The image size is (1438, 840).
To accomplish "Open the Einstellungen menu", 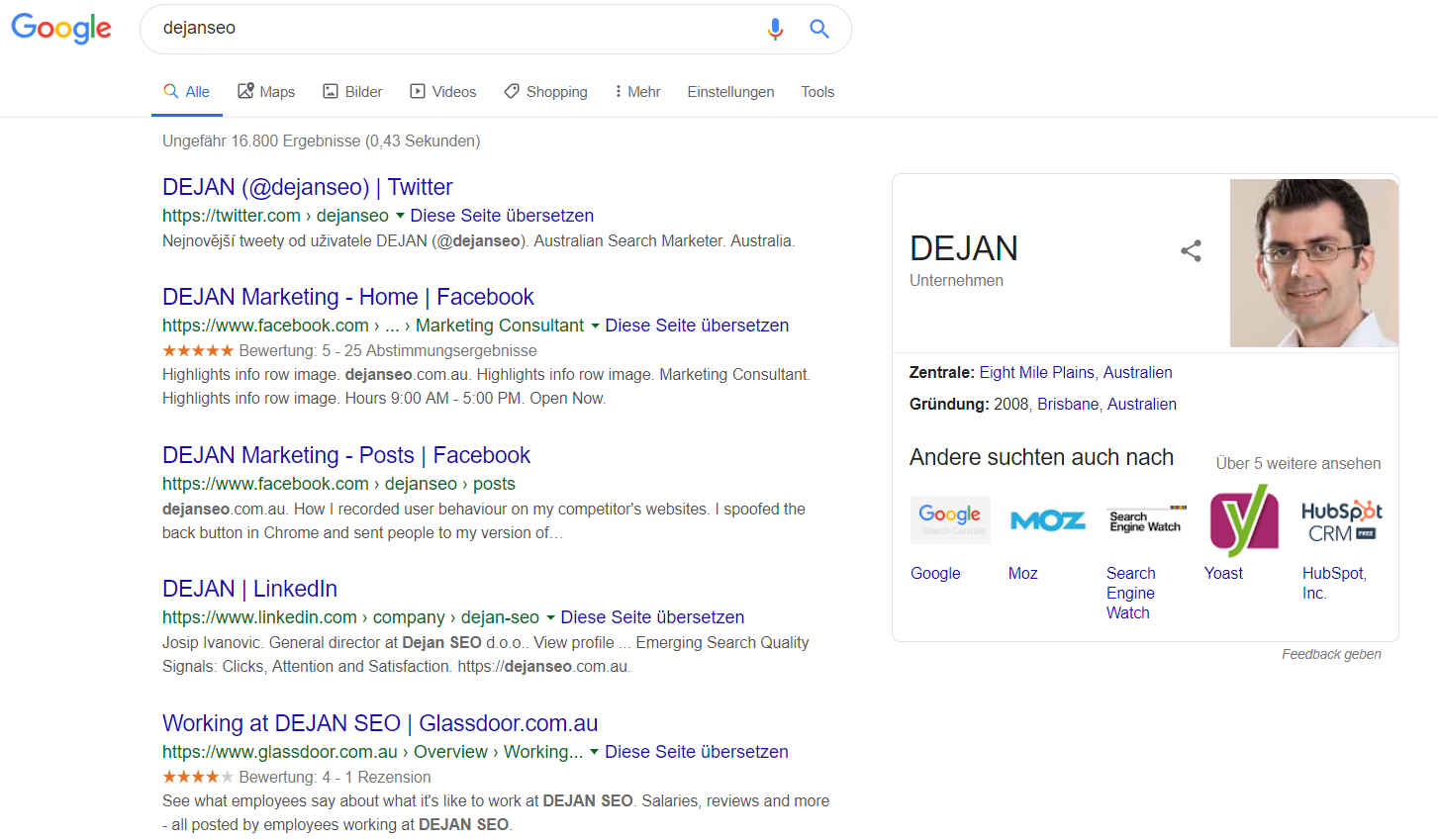I will (x=730, y=91).
